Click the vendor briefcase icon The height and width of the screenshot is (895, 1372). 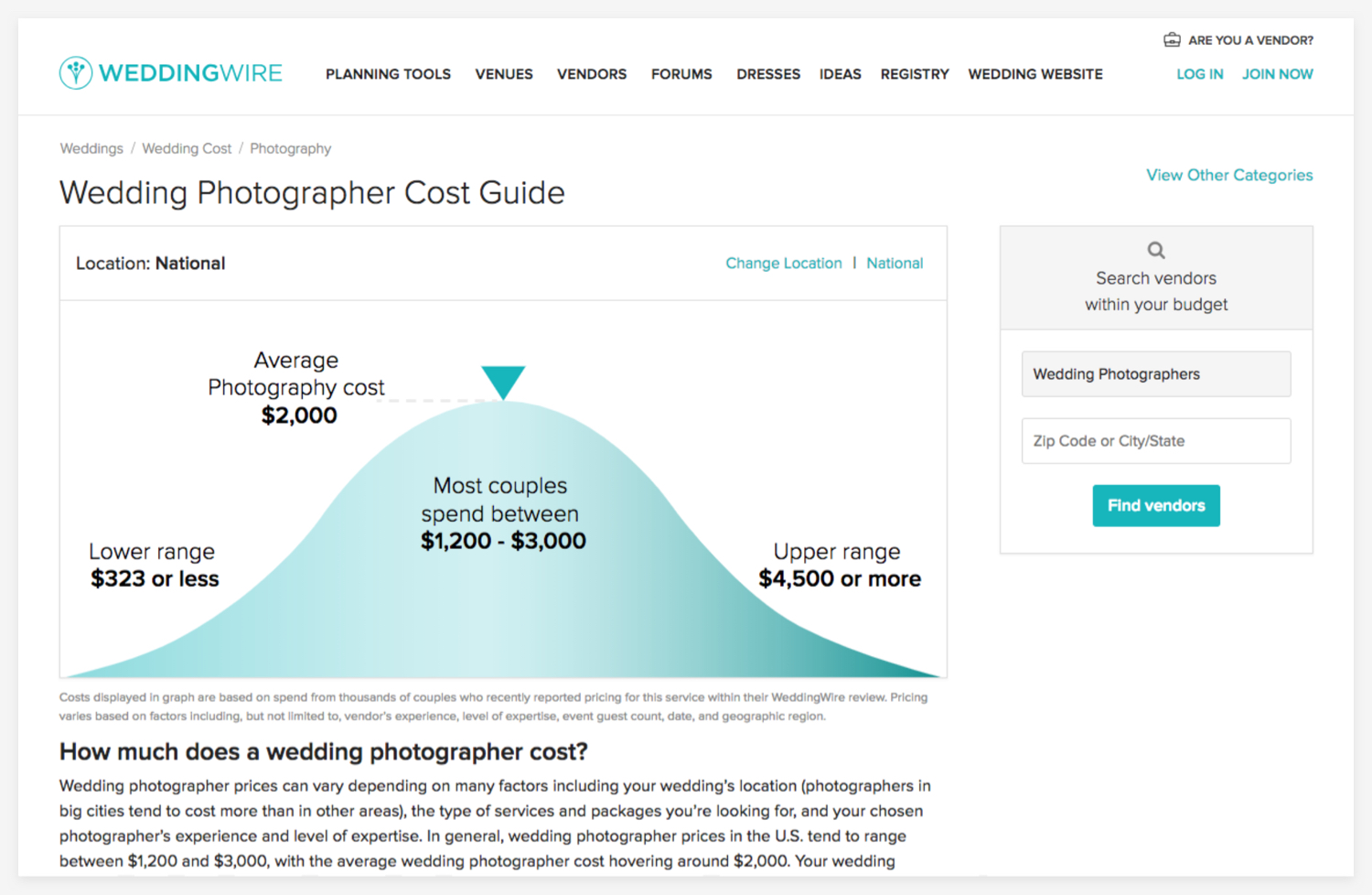(1172, 39)
